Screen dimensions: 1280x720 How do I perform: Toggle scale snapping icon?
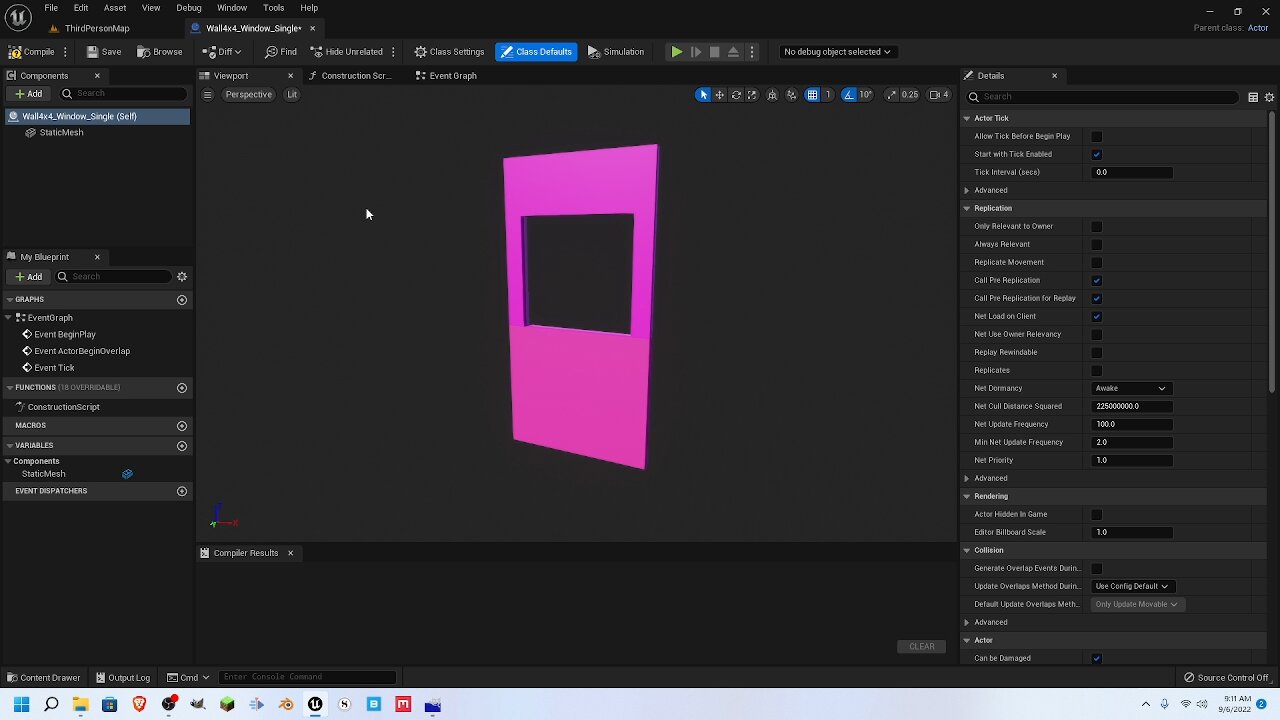tap(891, 95)
